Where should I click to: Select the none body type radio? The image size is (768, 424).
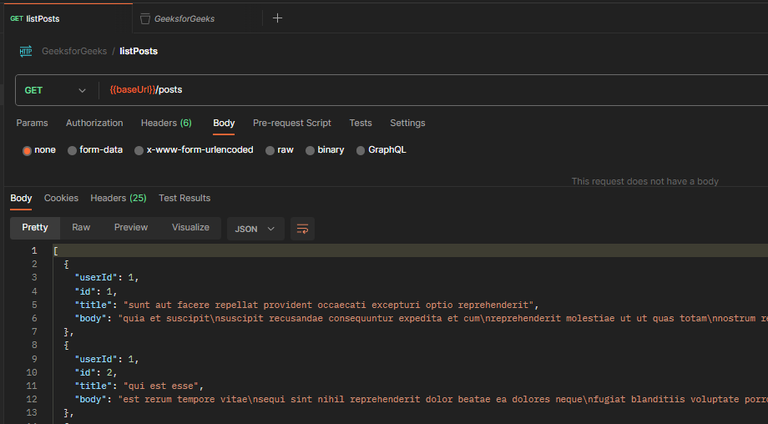27,150
